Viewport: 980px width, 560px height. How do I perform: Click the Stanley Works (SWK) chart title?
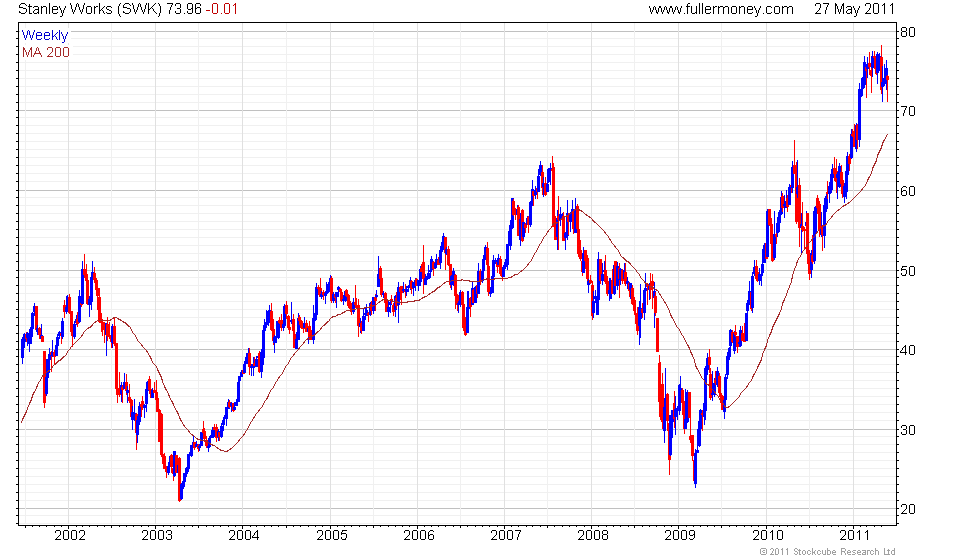click(90, 9)
